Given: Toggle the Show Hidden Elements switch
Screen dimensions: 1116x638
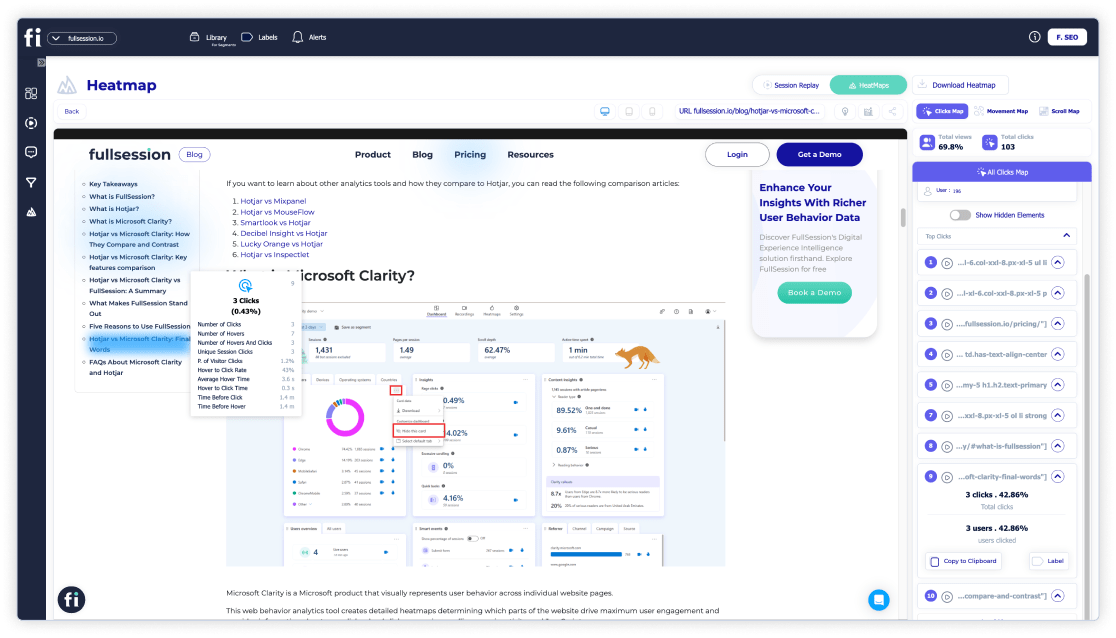Looking at the screenshot, I should point(960,215).
